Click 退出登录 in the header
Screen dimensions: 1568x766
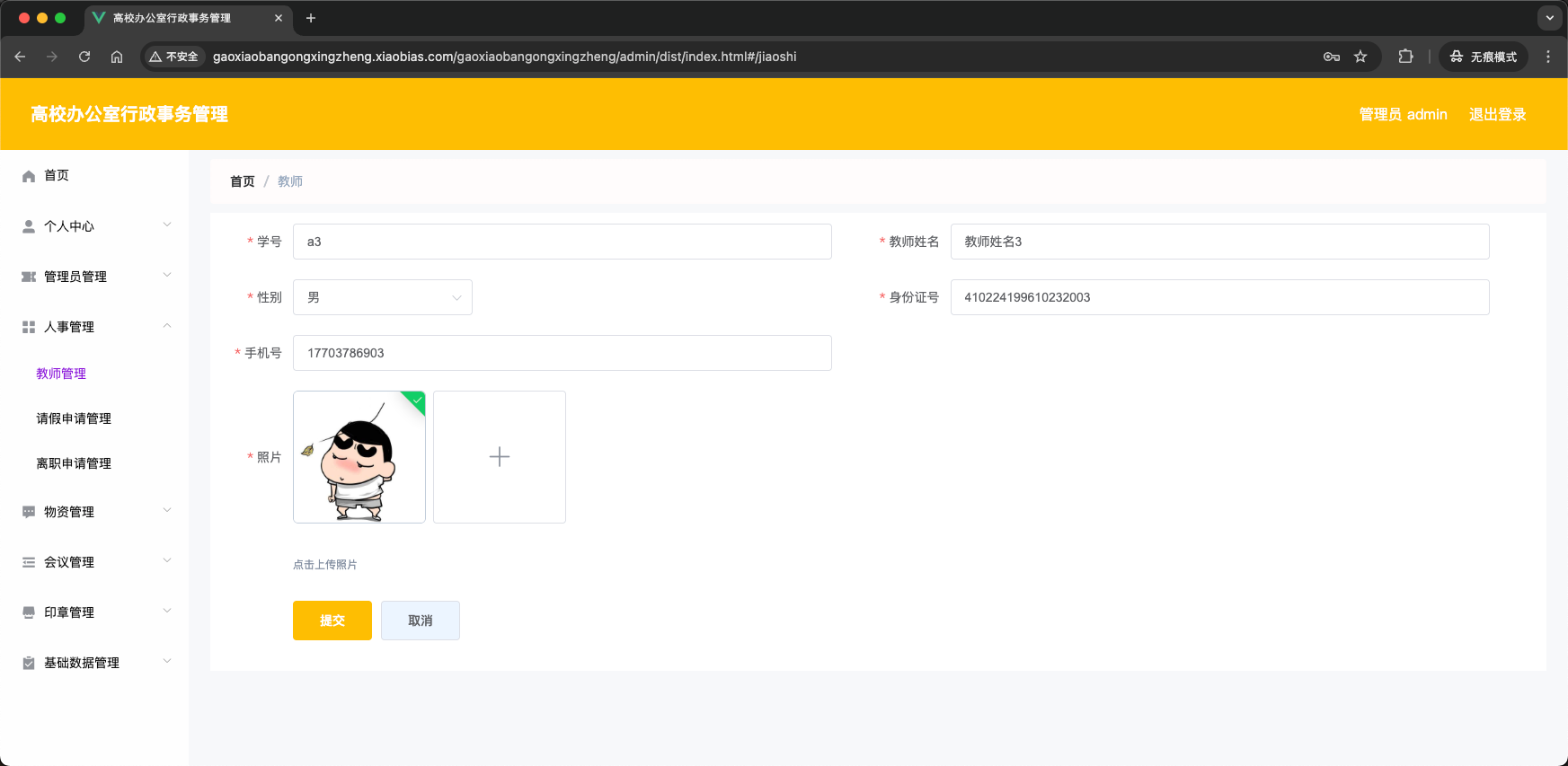click(x=1498, y=114)
